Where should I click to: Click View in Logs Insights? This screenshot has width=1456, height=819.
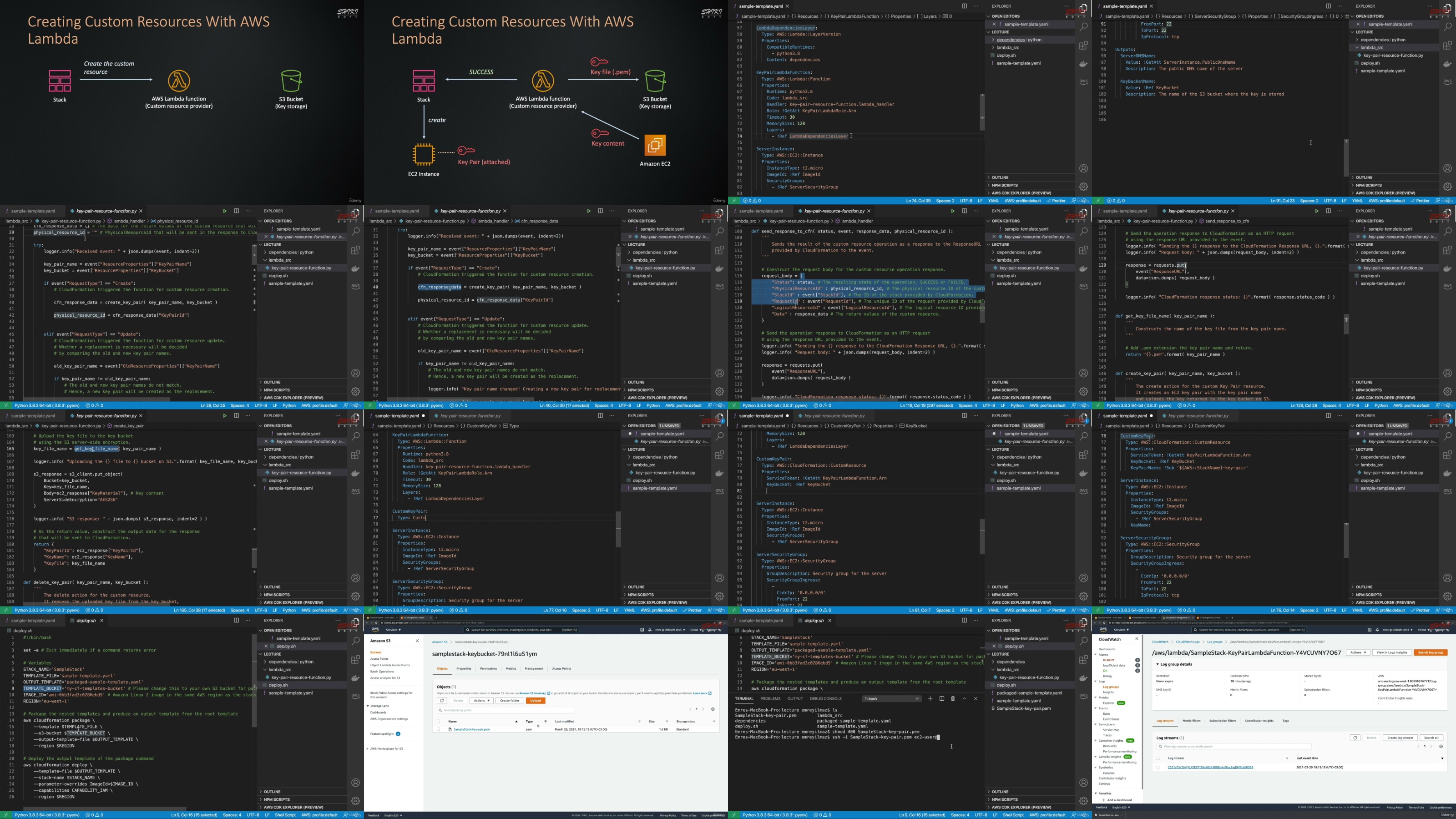click(x=1391, y=652)
